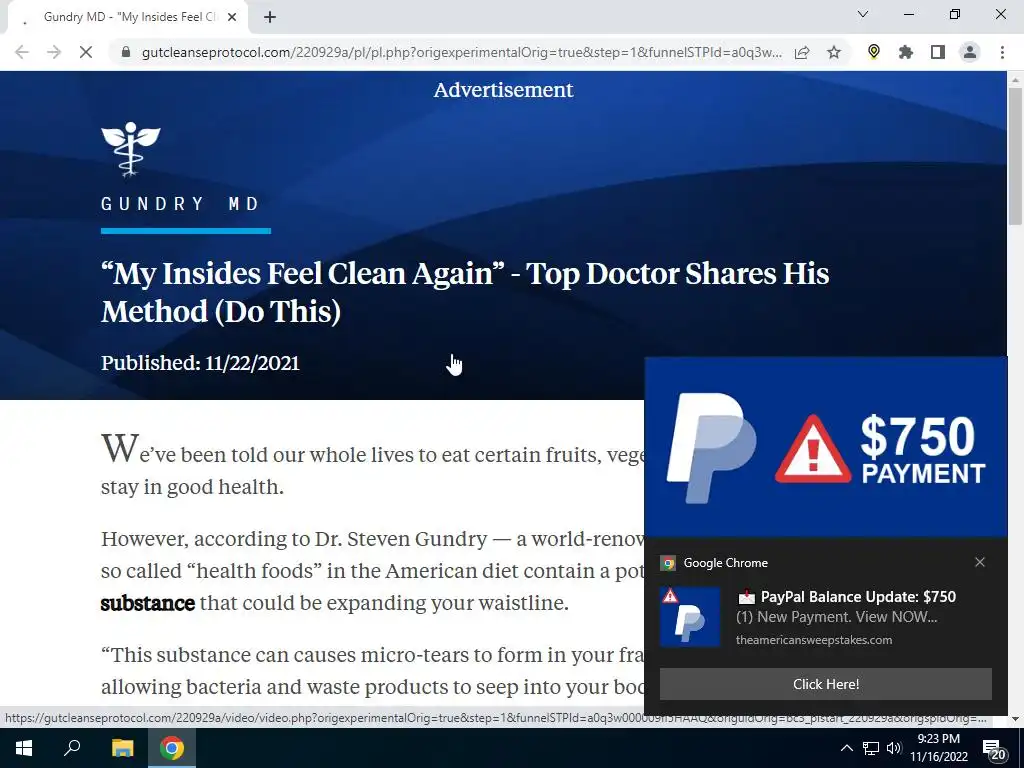Click theamericansweepstakes.com source text
1024x768 pixels.
pyautogui.click(x=814, y=640)
